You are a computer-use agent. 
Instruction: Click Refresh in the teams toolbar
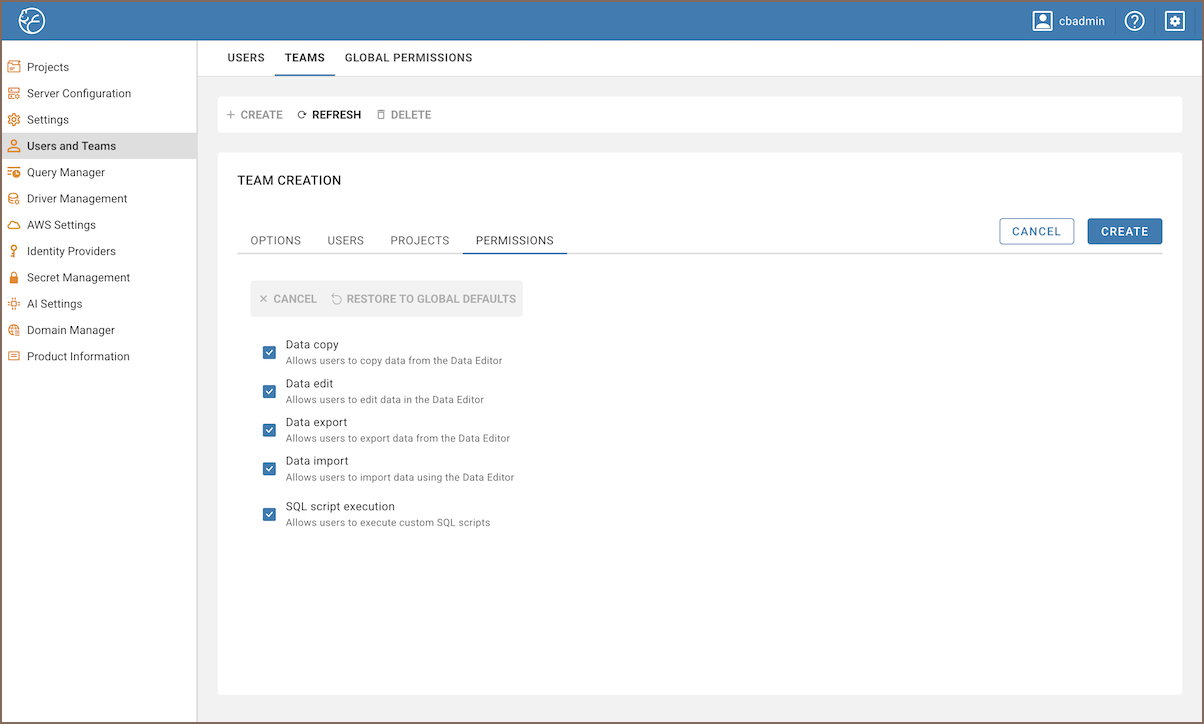(x=329, y=115)
